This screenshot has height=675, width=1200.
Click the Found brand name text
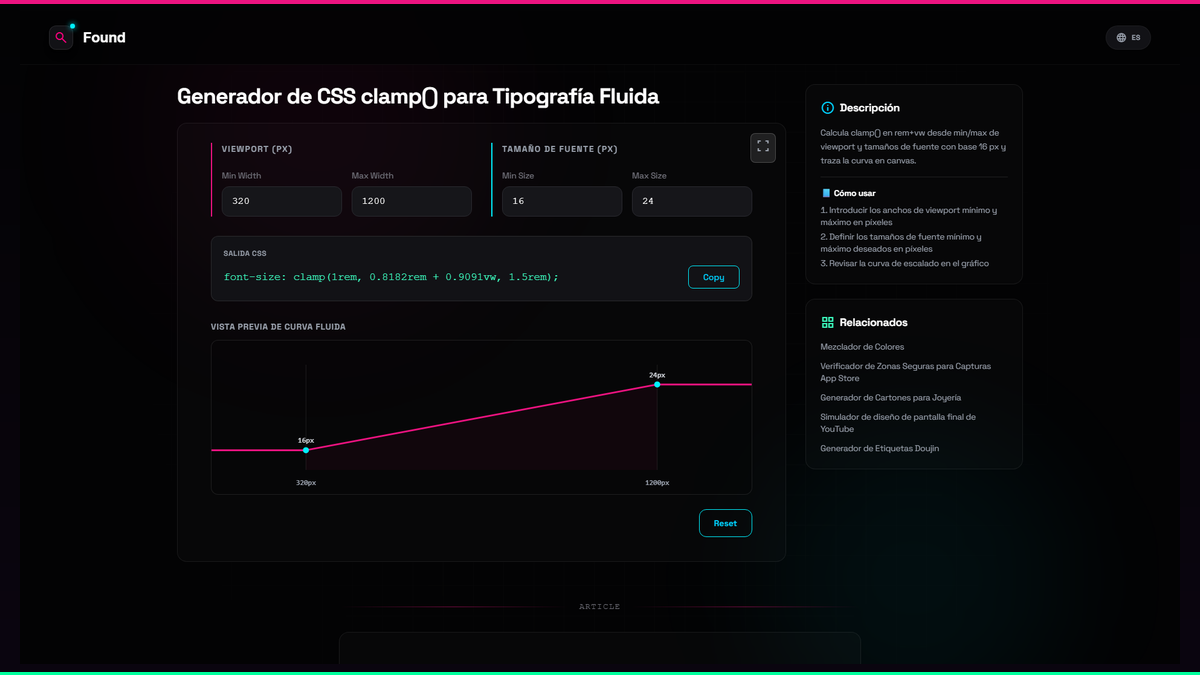(104, 38)
